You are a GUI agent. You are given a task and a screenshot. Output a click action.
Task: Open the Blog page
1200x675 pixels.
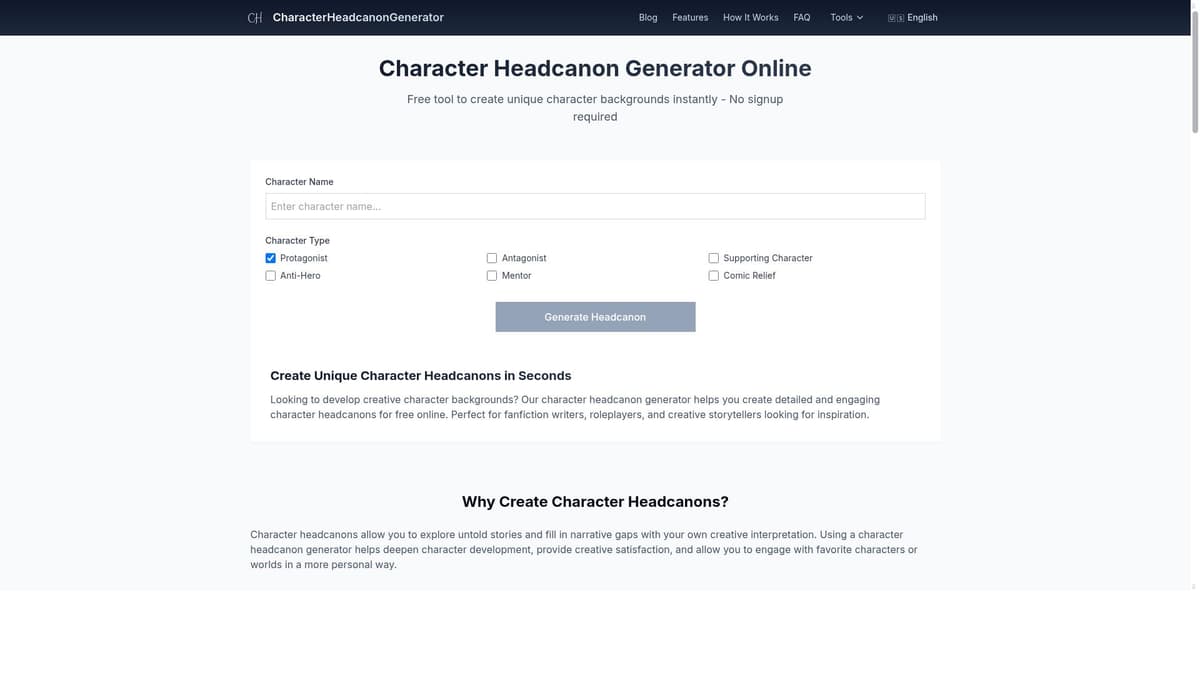point(648,17)
